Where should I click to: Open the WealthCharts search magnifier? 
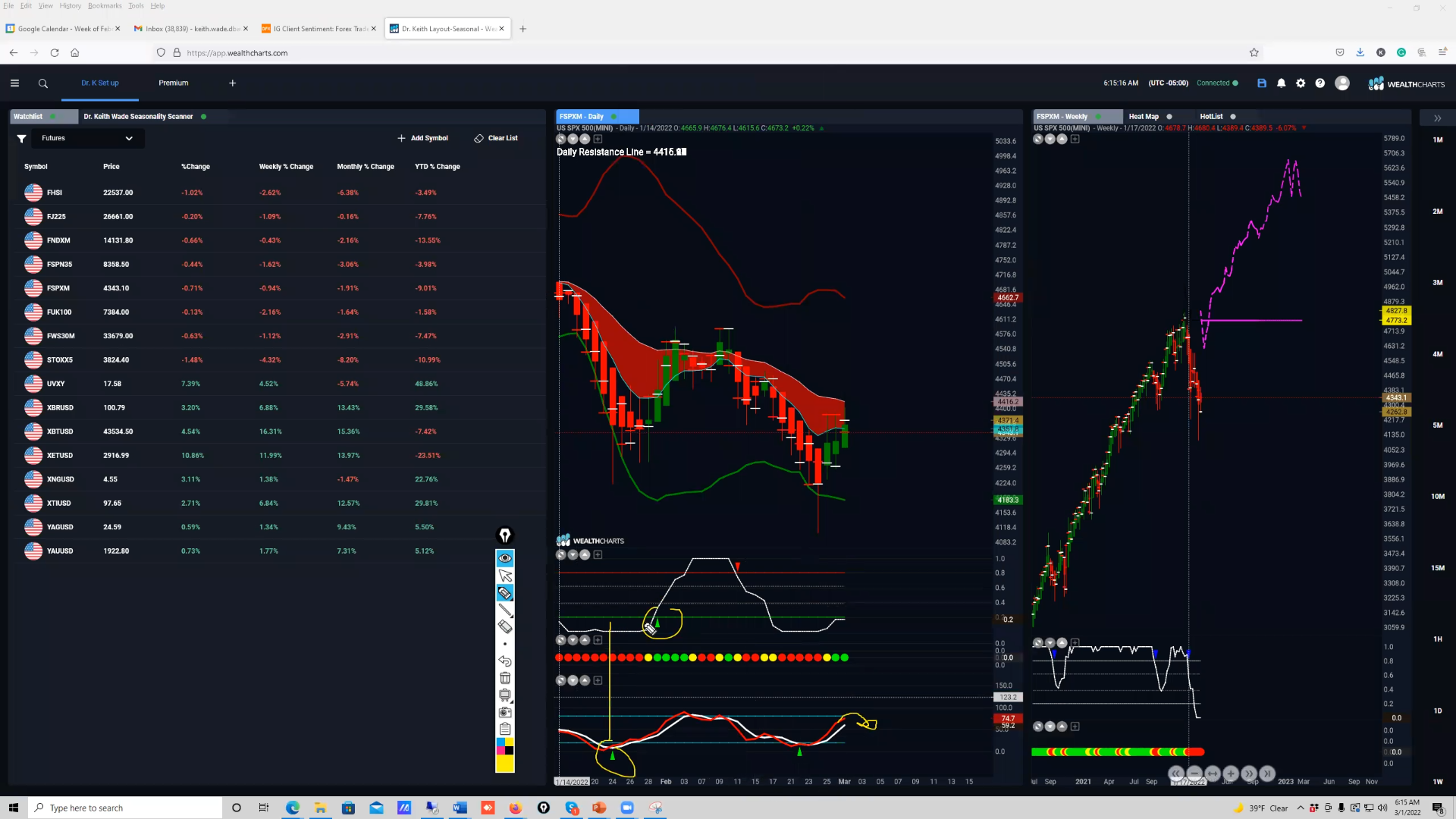click(43, 83)
